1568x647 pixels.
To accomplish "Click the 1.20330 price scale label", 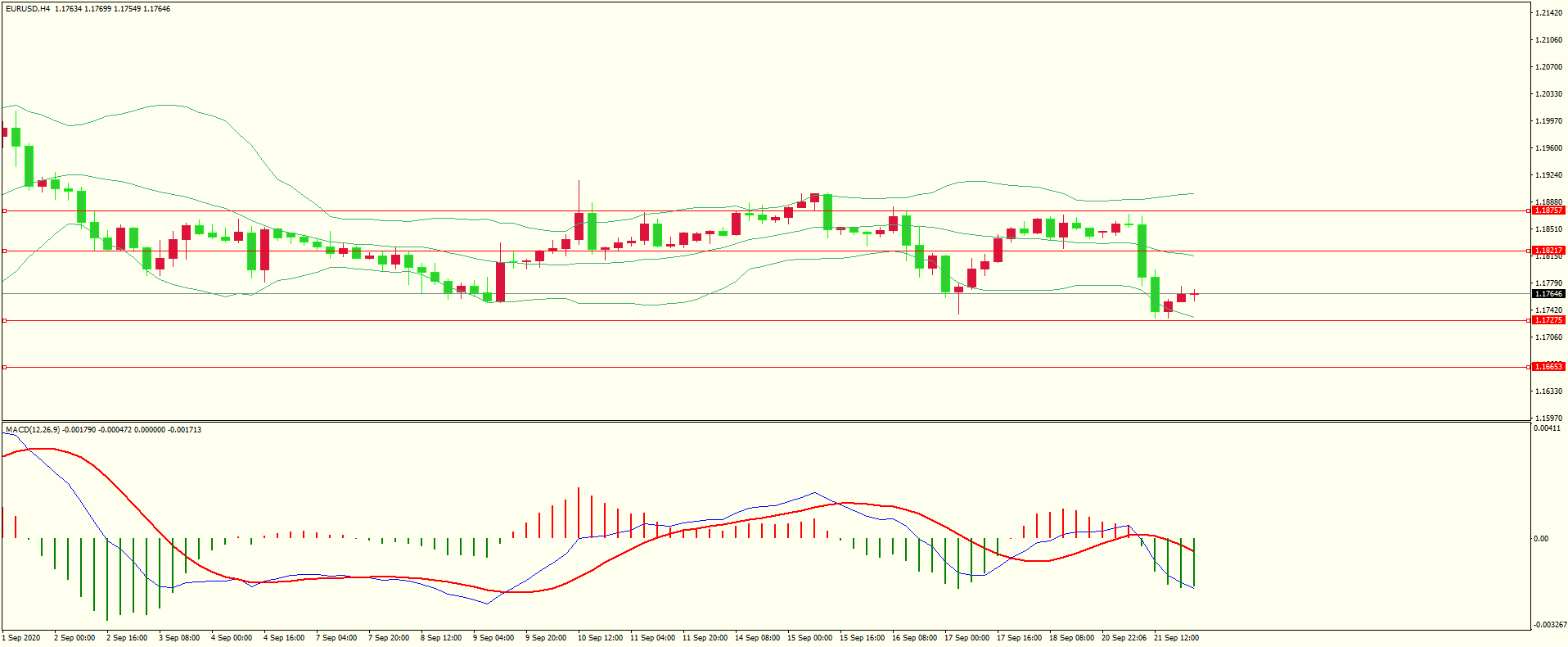I will 1549,94.
